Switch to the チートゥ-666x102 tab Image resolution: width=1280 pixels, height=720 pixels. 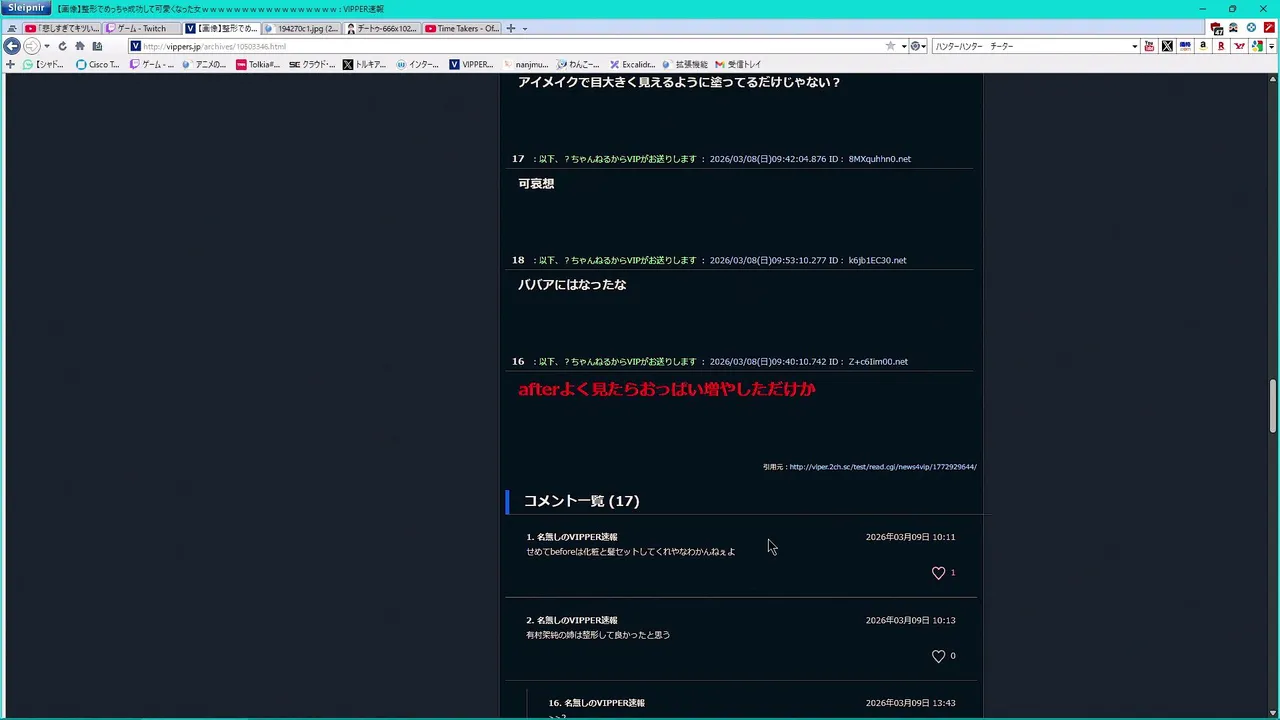(382, 28)
